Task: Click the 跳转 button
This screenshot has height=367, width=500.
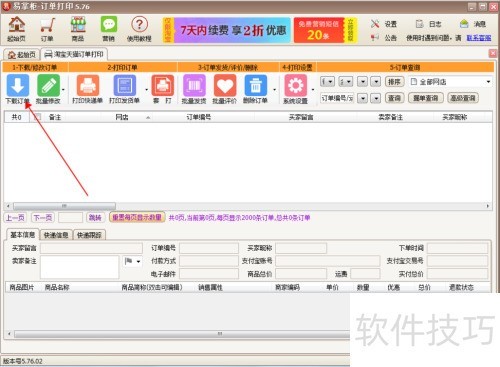Action: (x=95, y=218)
